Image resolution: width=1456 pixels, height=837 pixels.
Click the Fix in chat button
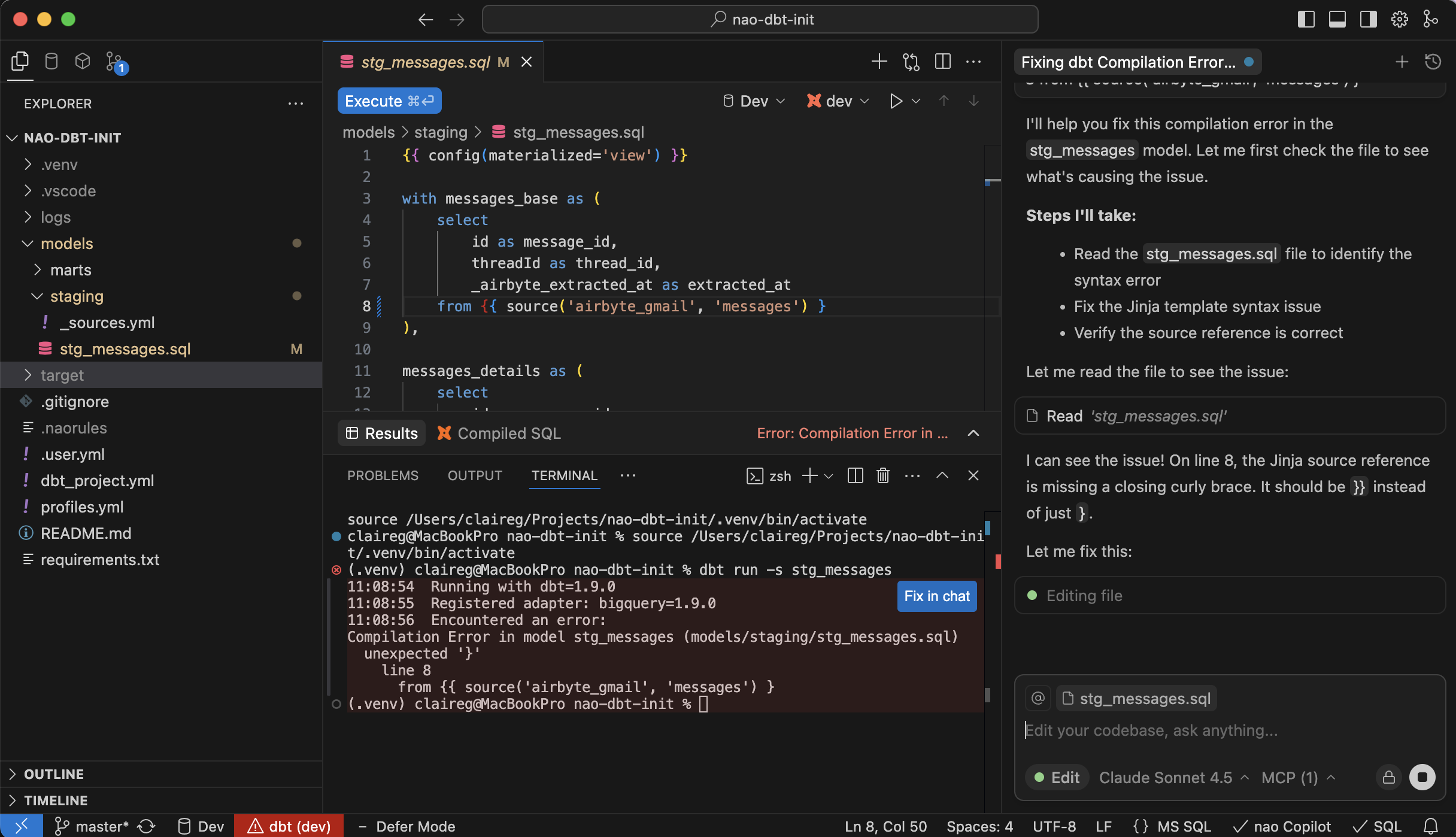[936, 596]
